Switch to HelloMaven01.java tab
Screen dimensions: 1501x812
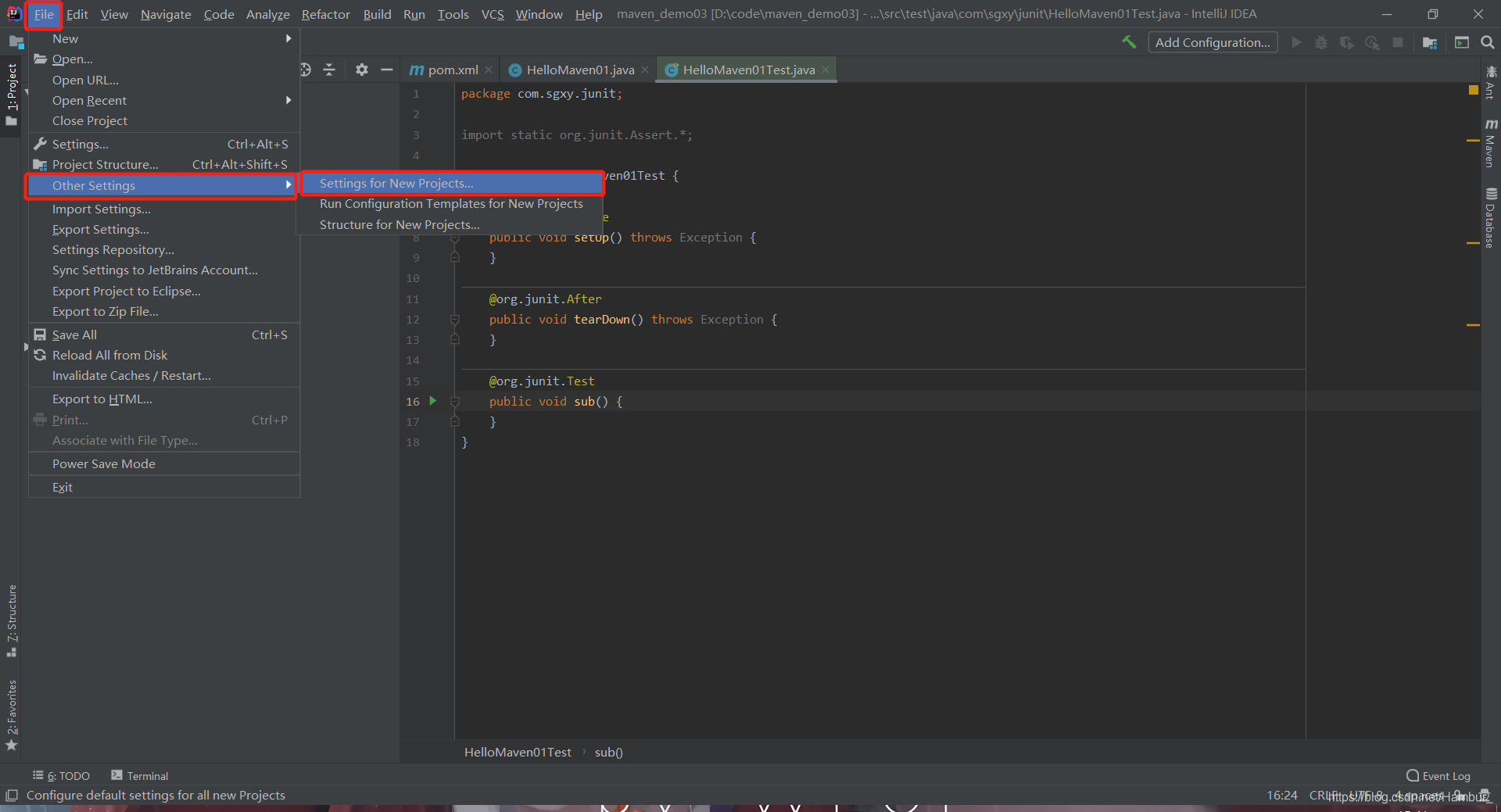tap(579, 70)
